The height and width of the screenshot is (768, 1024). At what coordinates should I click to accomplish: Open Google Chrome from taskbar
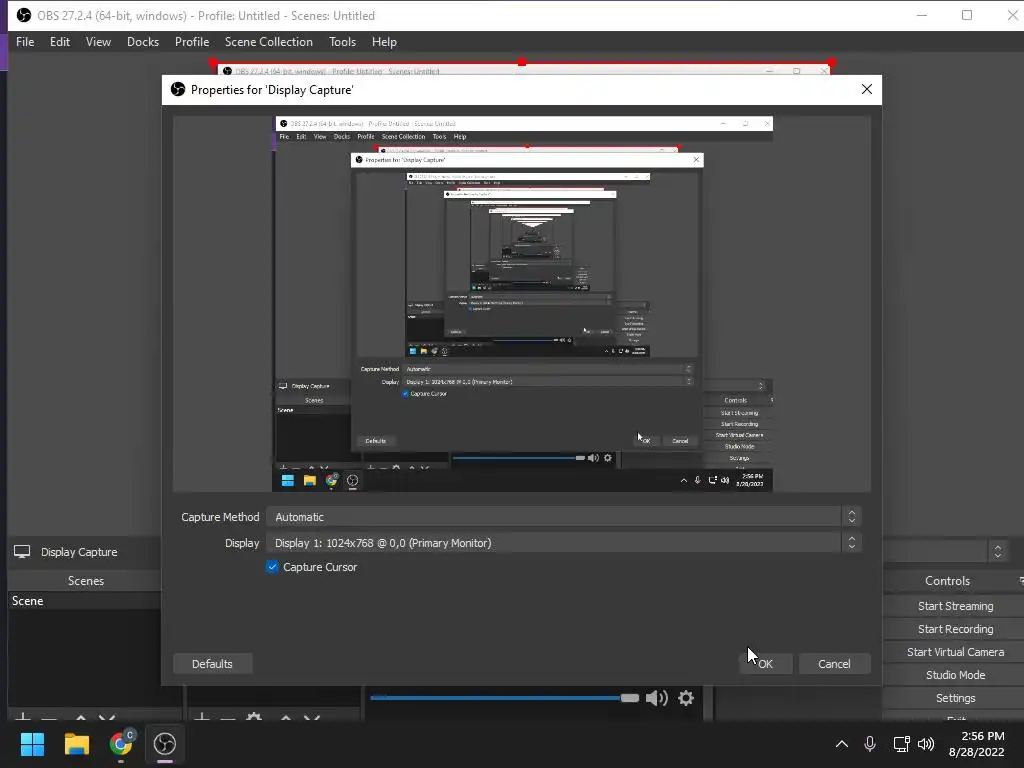121,744
